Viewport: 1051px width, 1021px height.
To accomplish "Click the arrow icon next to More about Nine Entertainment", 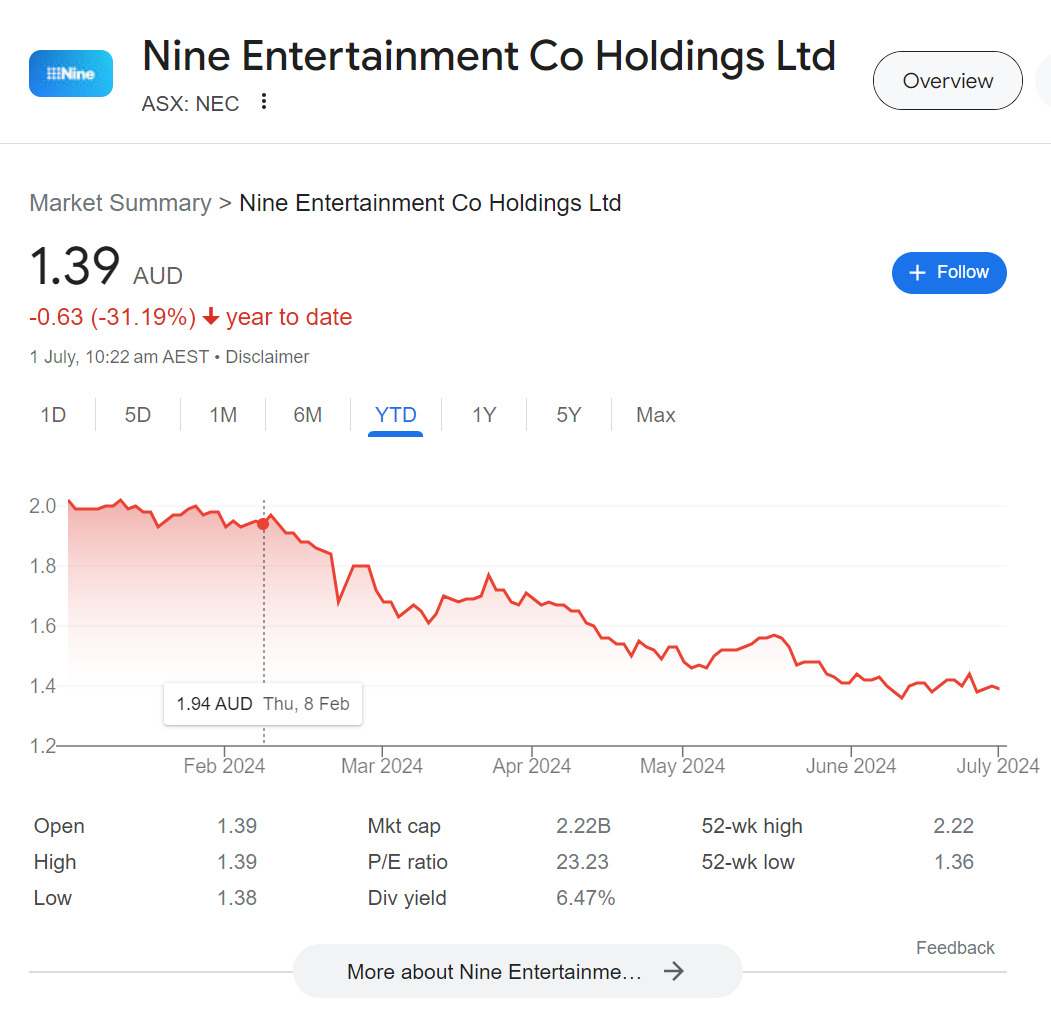I will coord(674,971).
